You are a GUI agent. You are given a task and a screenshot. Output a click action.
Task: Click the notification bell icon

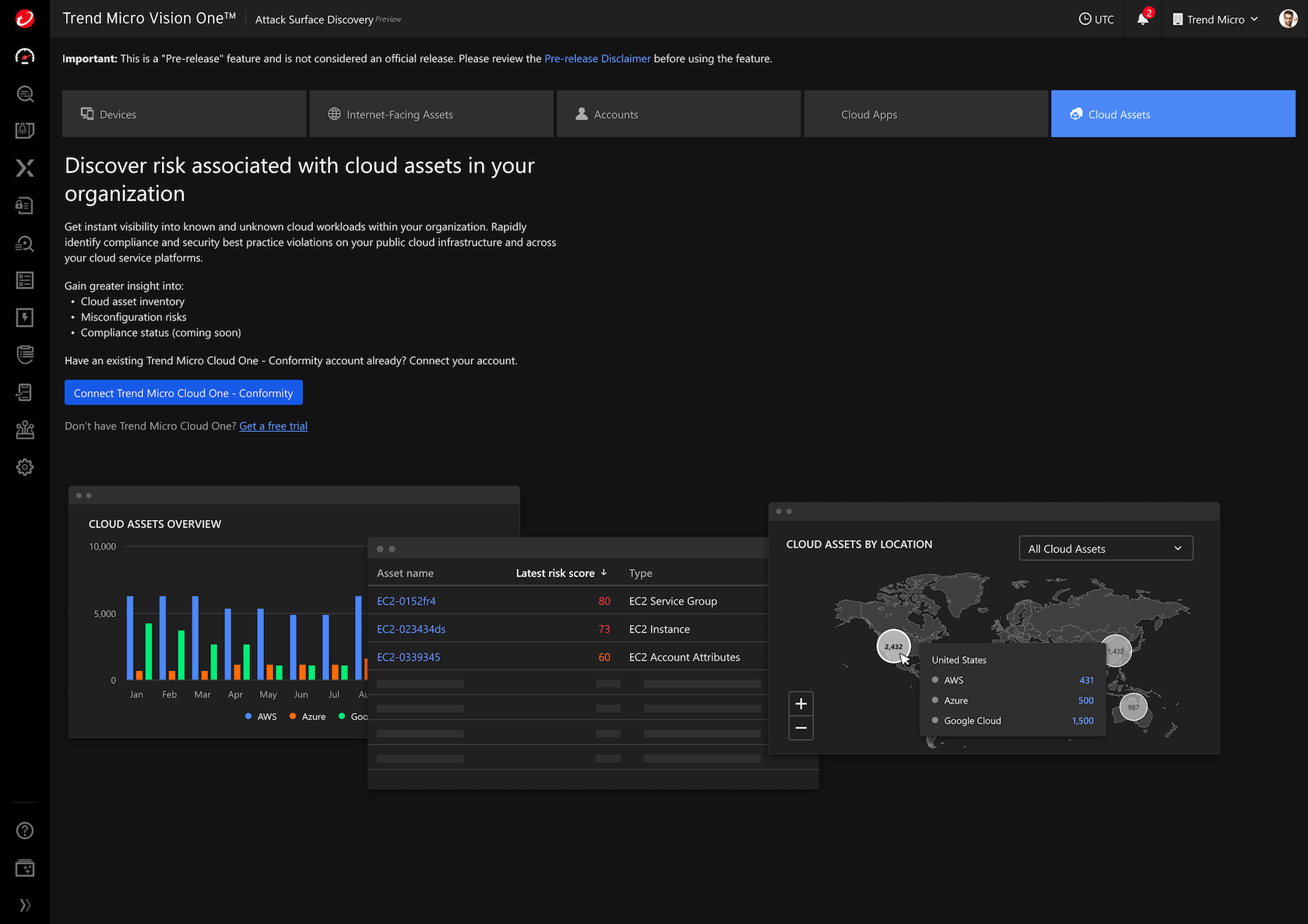tap(1142, 19)
